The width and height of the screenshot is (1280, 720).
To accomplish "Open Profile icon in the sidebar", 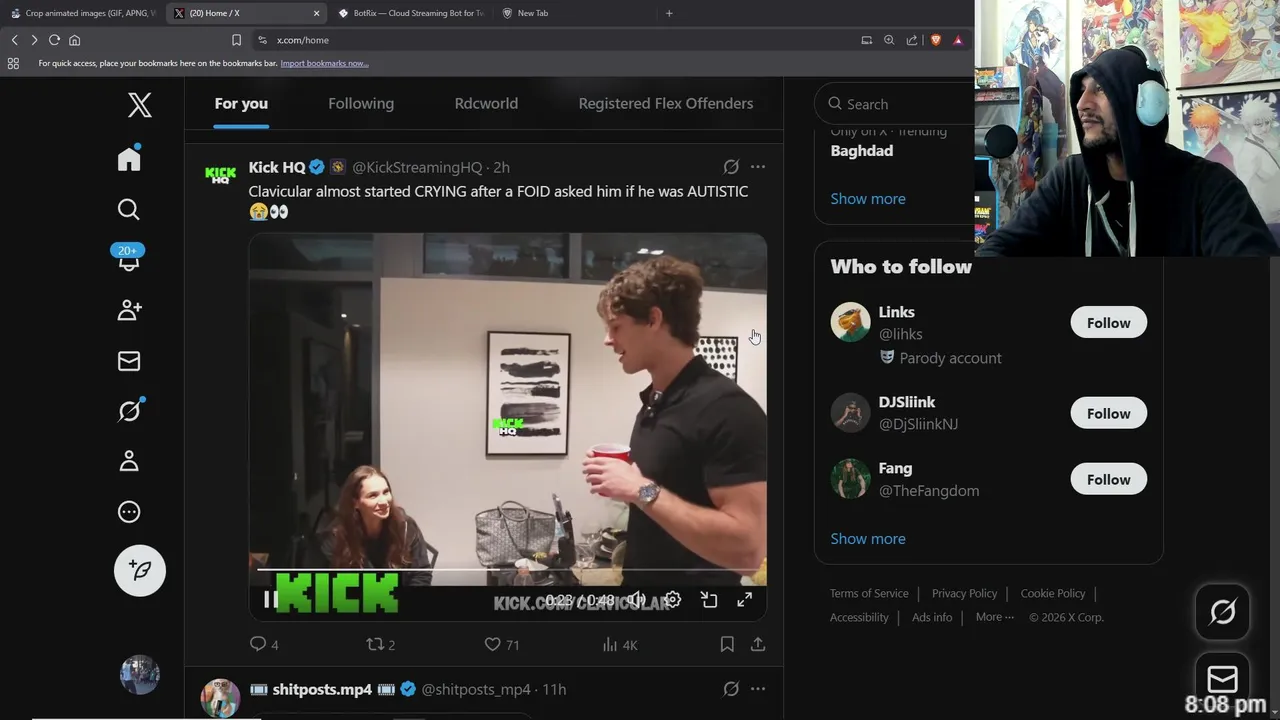I will [x=129, y=461].
